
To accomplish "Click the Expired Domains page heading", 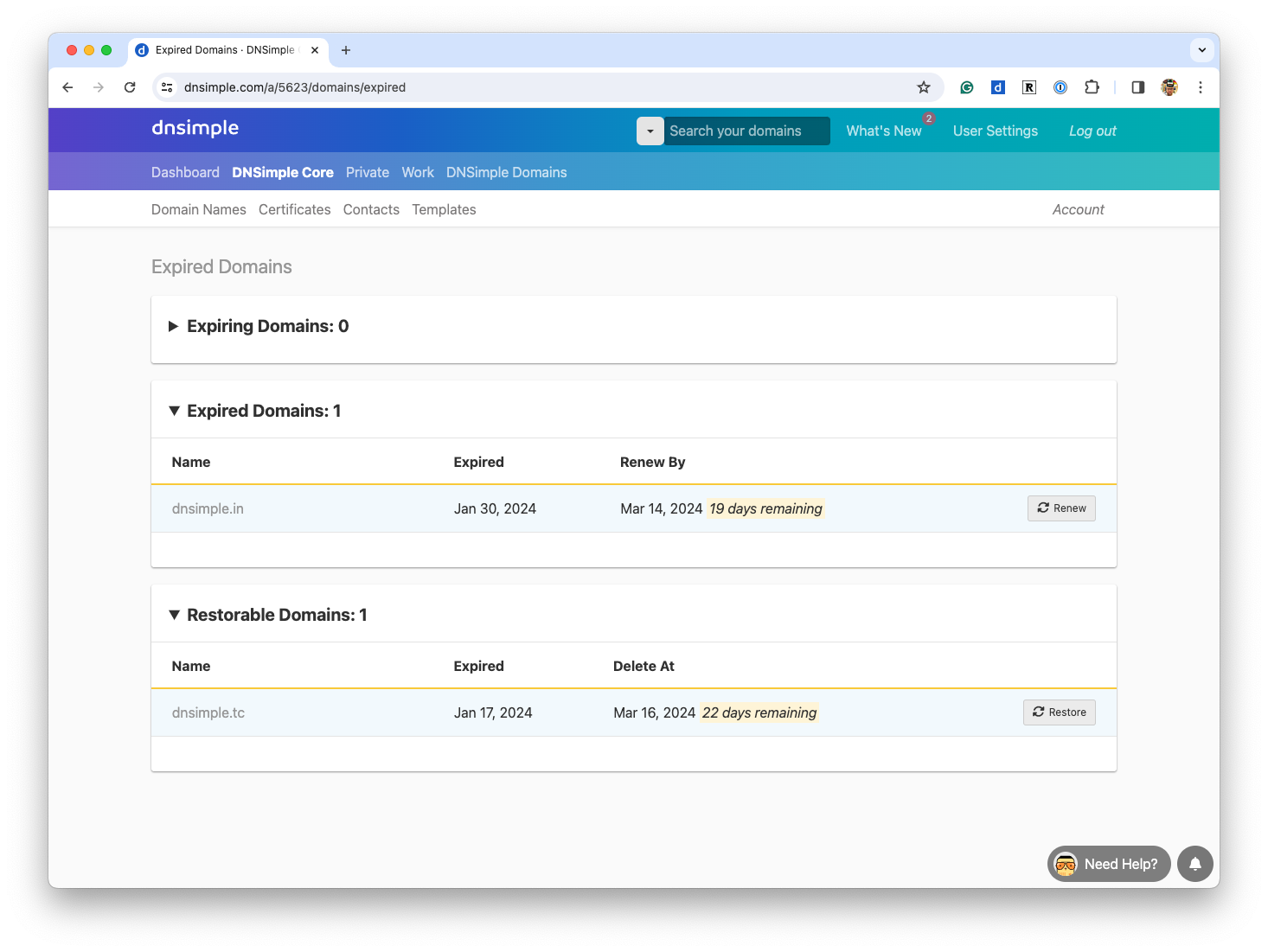I will pyautogui.click(x=221, y=267).
